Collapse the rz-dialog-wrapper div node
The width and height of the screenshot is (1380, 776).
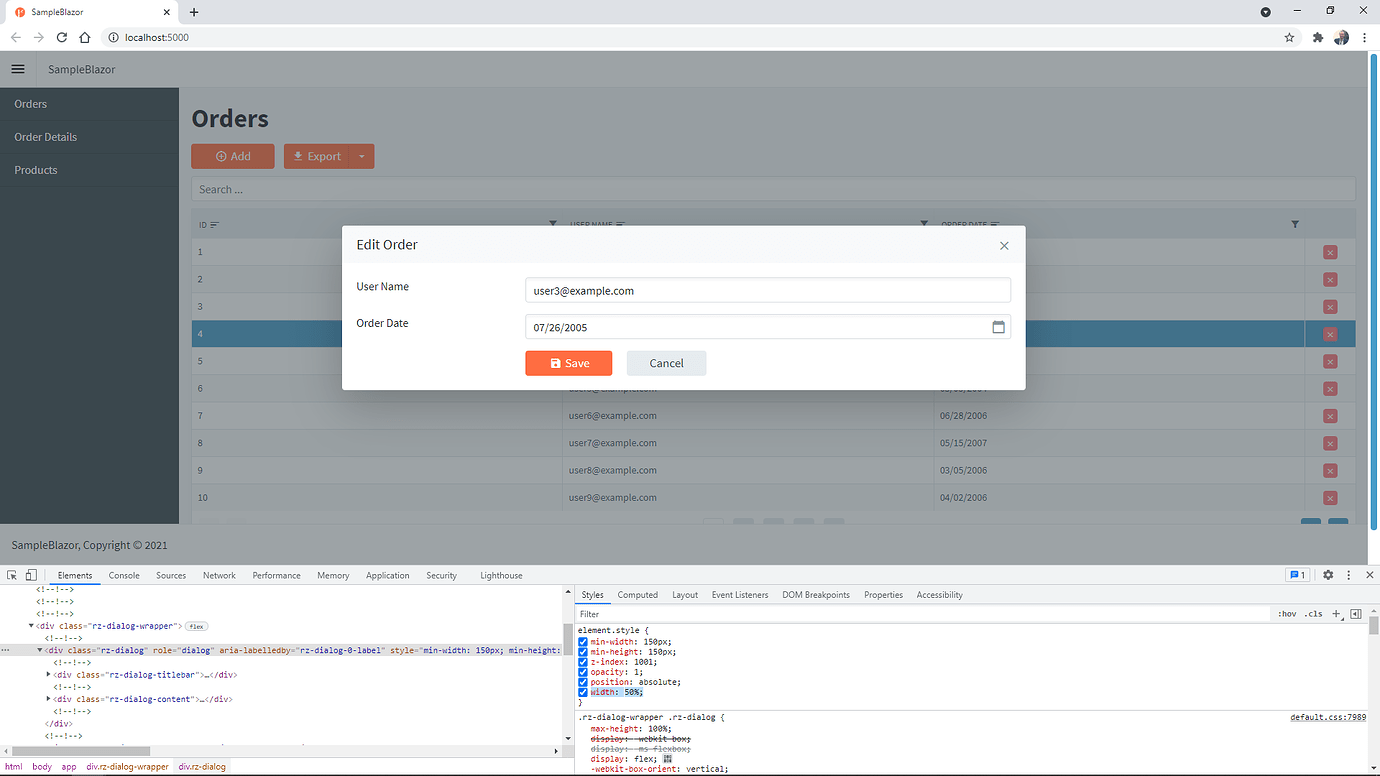point(31,626)
